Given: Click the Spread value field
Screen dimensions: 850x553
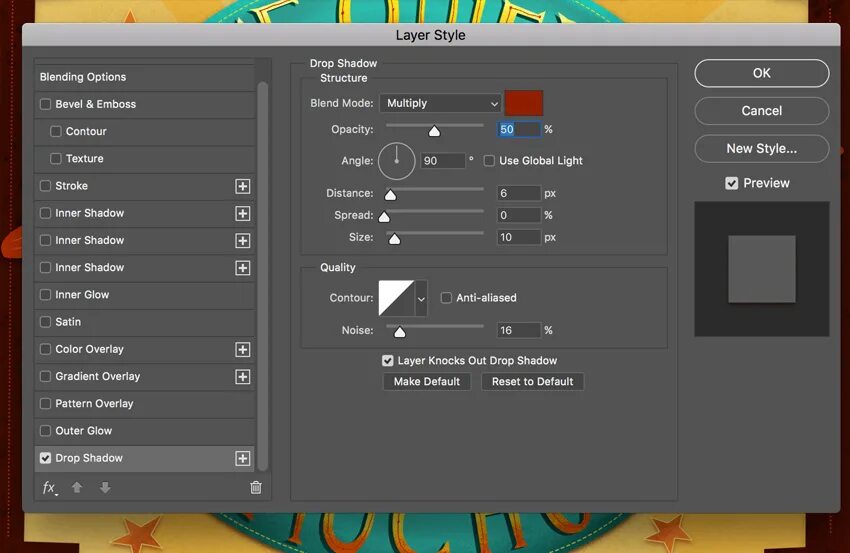Looking at the screenshot, I should 519,215.
